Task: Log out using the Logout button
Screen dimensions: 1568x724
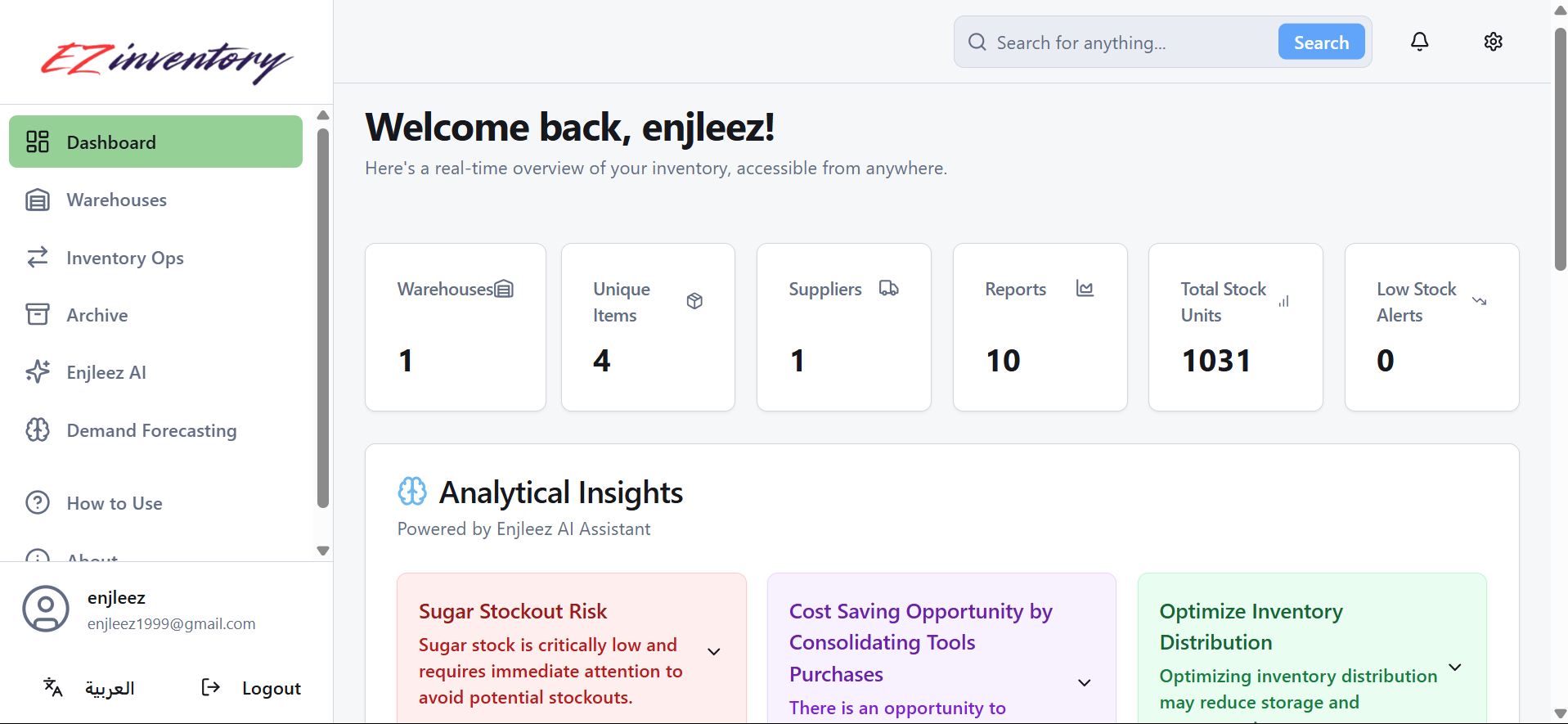Action: point(251,688)
